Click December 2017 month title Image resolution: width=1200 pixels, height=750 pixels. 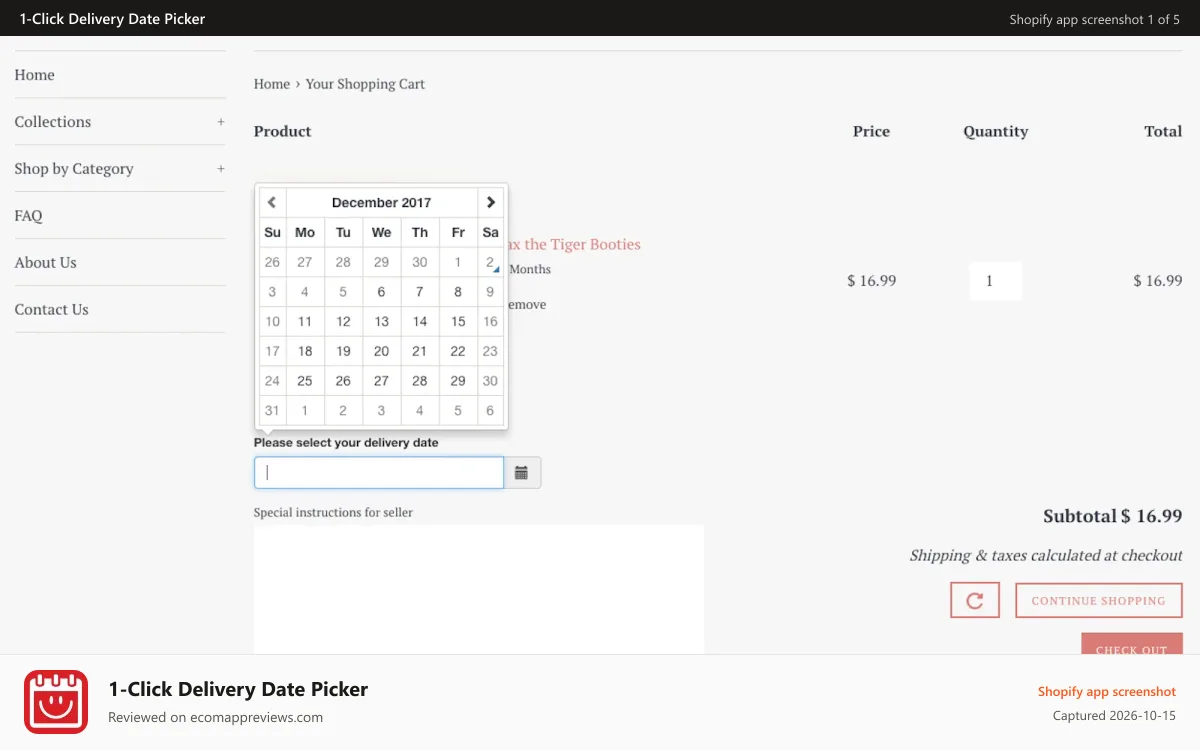(x=381, y=202)
